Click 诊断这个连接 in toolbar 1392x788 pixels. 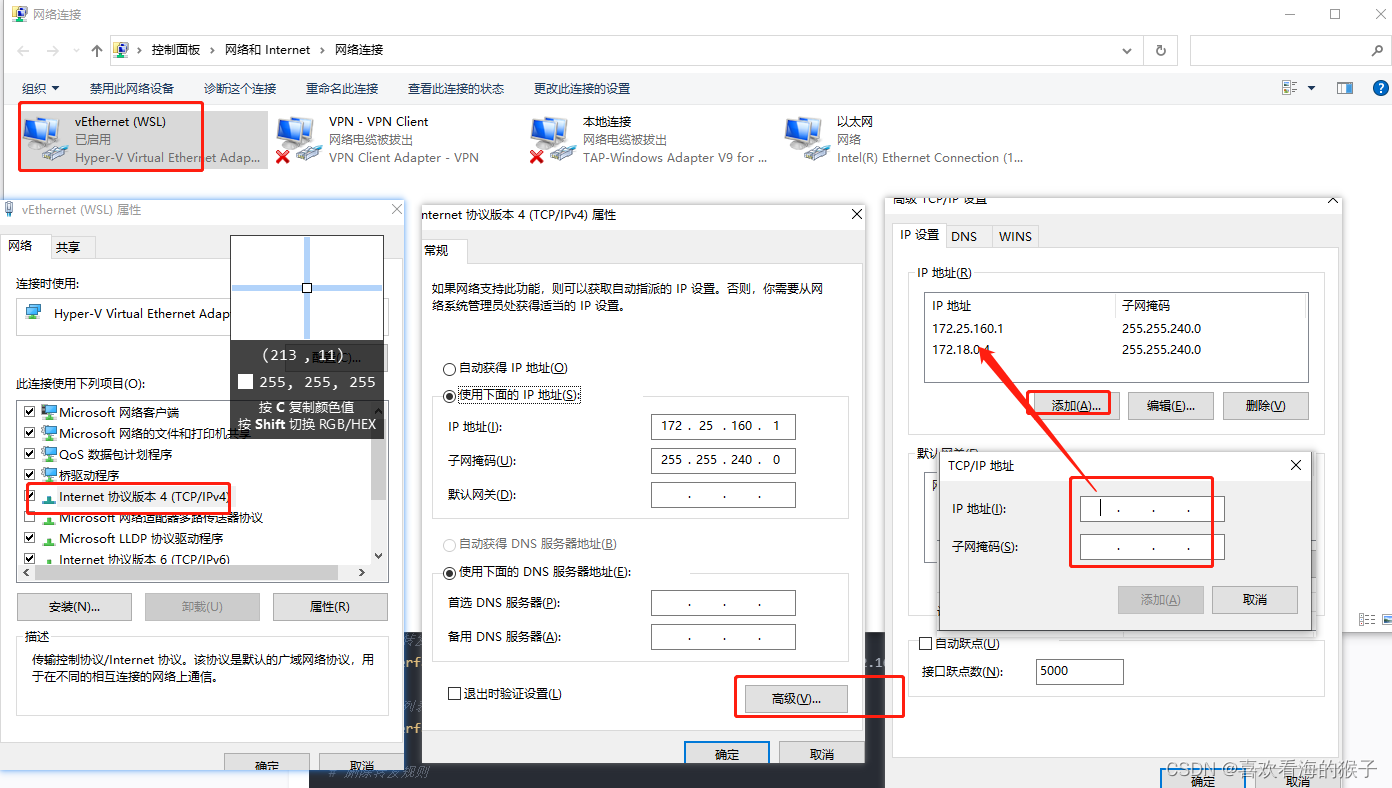tap(240, 88)
